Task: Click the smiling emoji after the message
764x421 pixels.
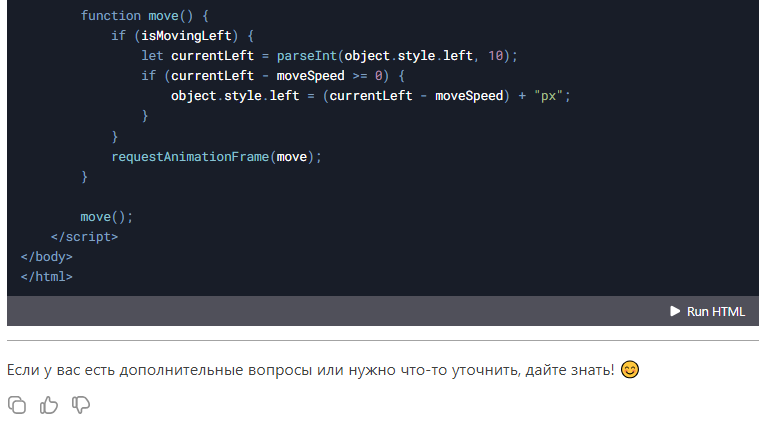Action: (x=630, y=370)
